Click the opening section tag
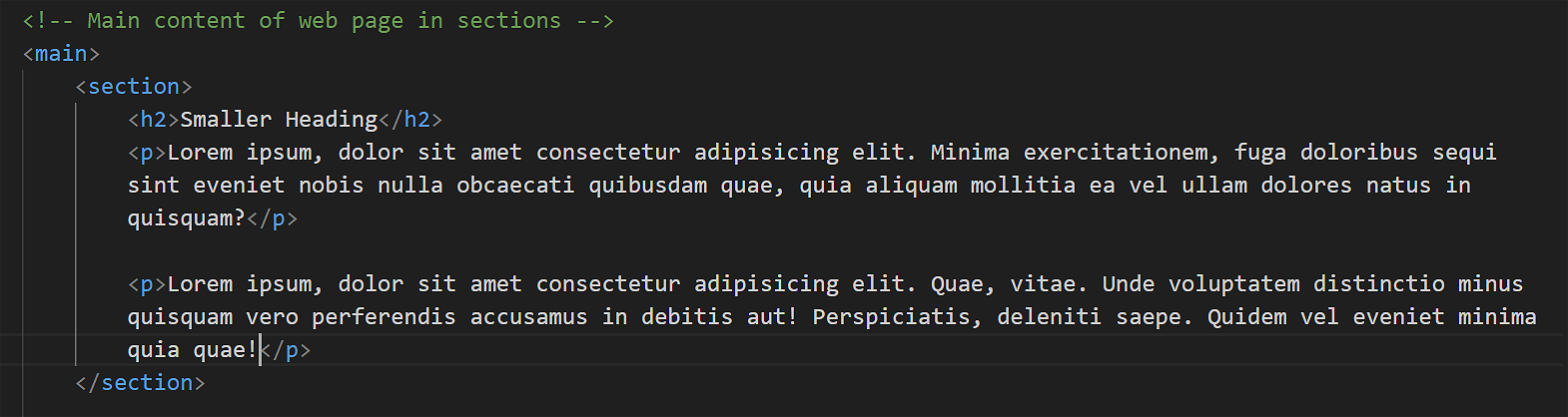 click(x=134, y=87)
